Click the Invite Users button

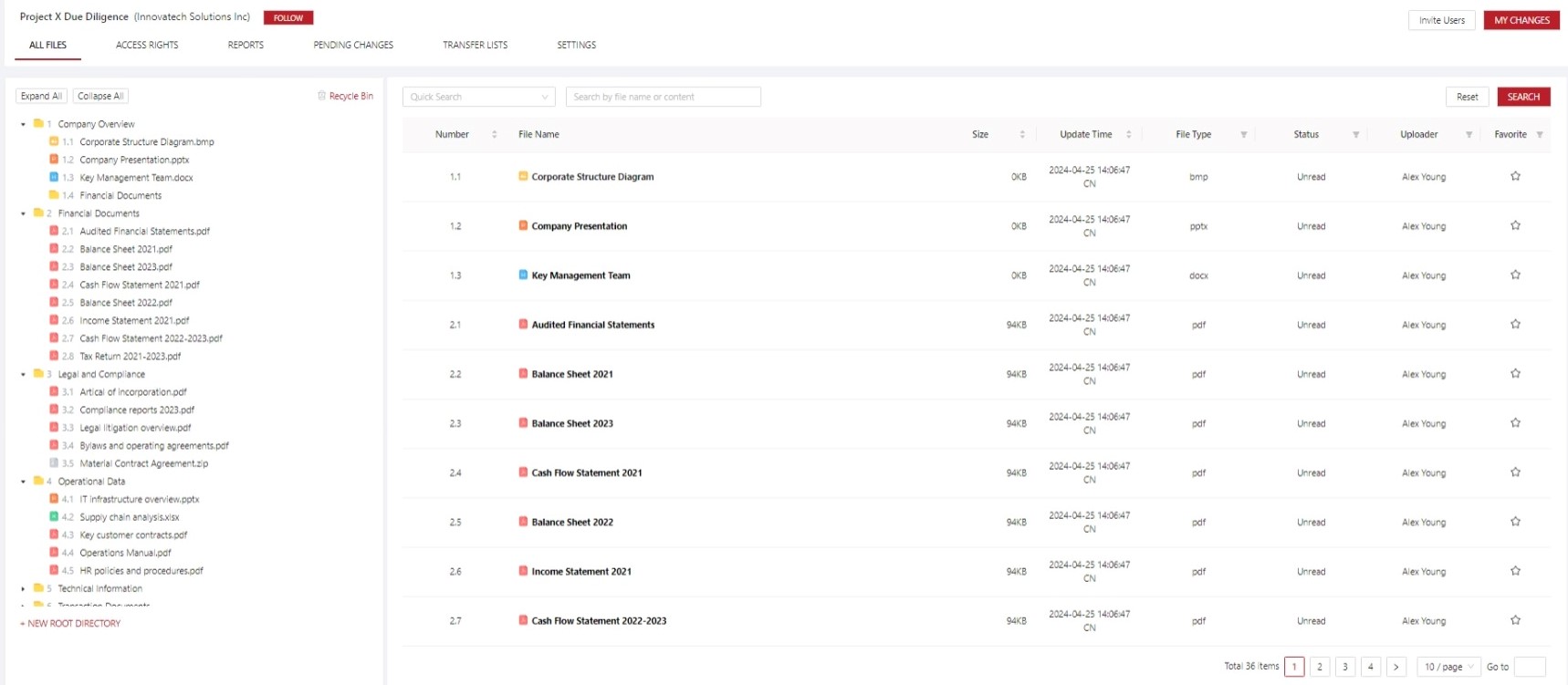[x=1441, y=20]
